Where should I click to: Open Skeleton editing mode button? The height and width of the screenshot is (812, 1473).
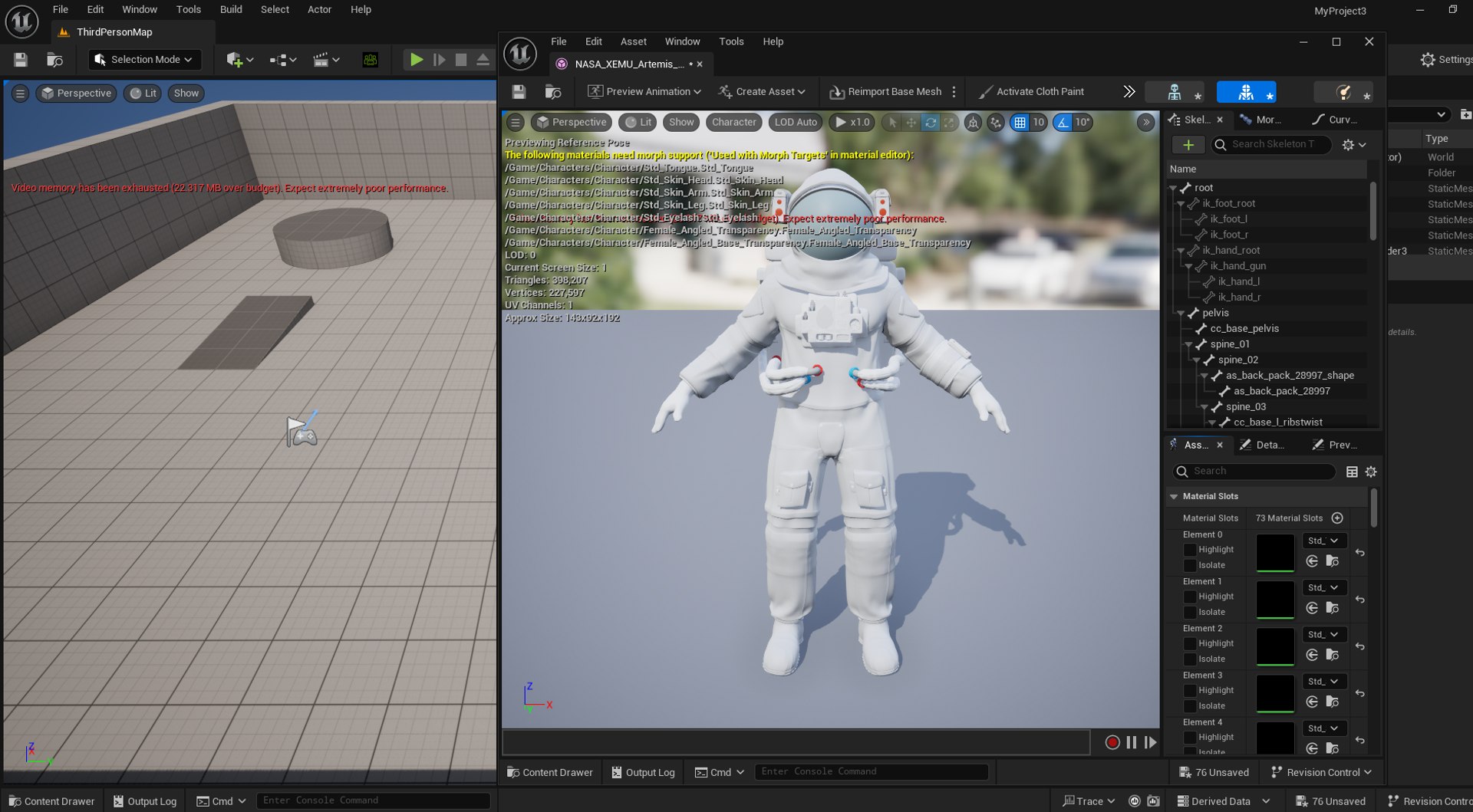1175,92
